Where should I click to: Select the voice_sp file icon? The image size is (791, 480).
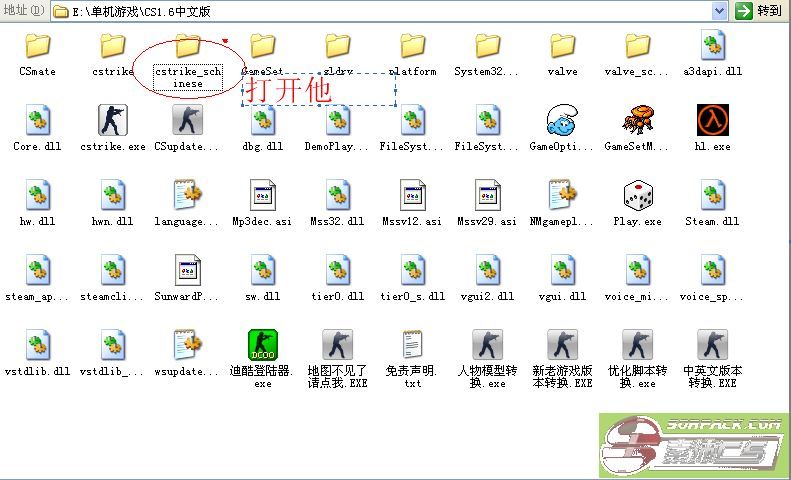coord(713,270)
